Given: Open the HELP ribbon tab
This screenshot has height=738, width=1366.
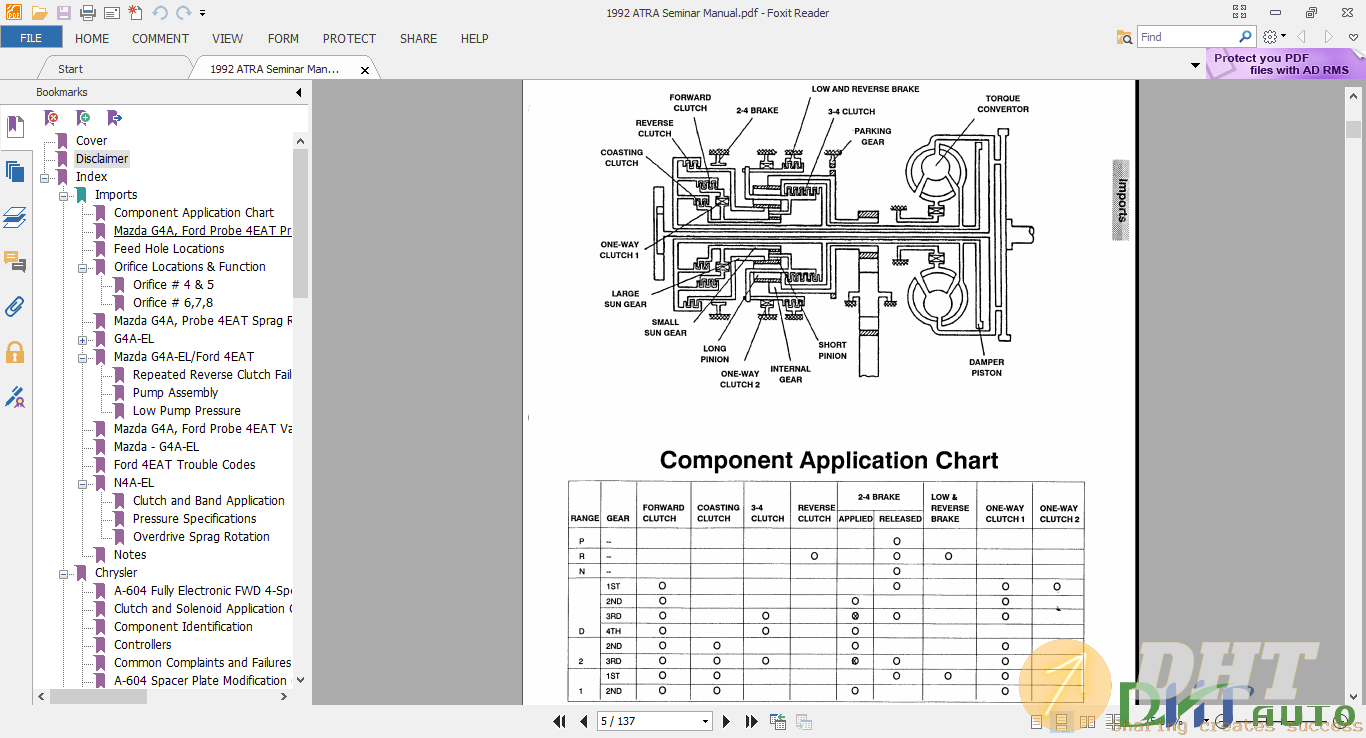Looking at the screenshot, I should (x=474, y=38).
